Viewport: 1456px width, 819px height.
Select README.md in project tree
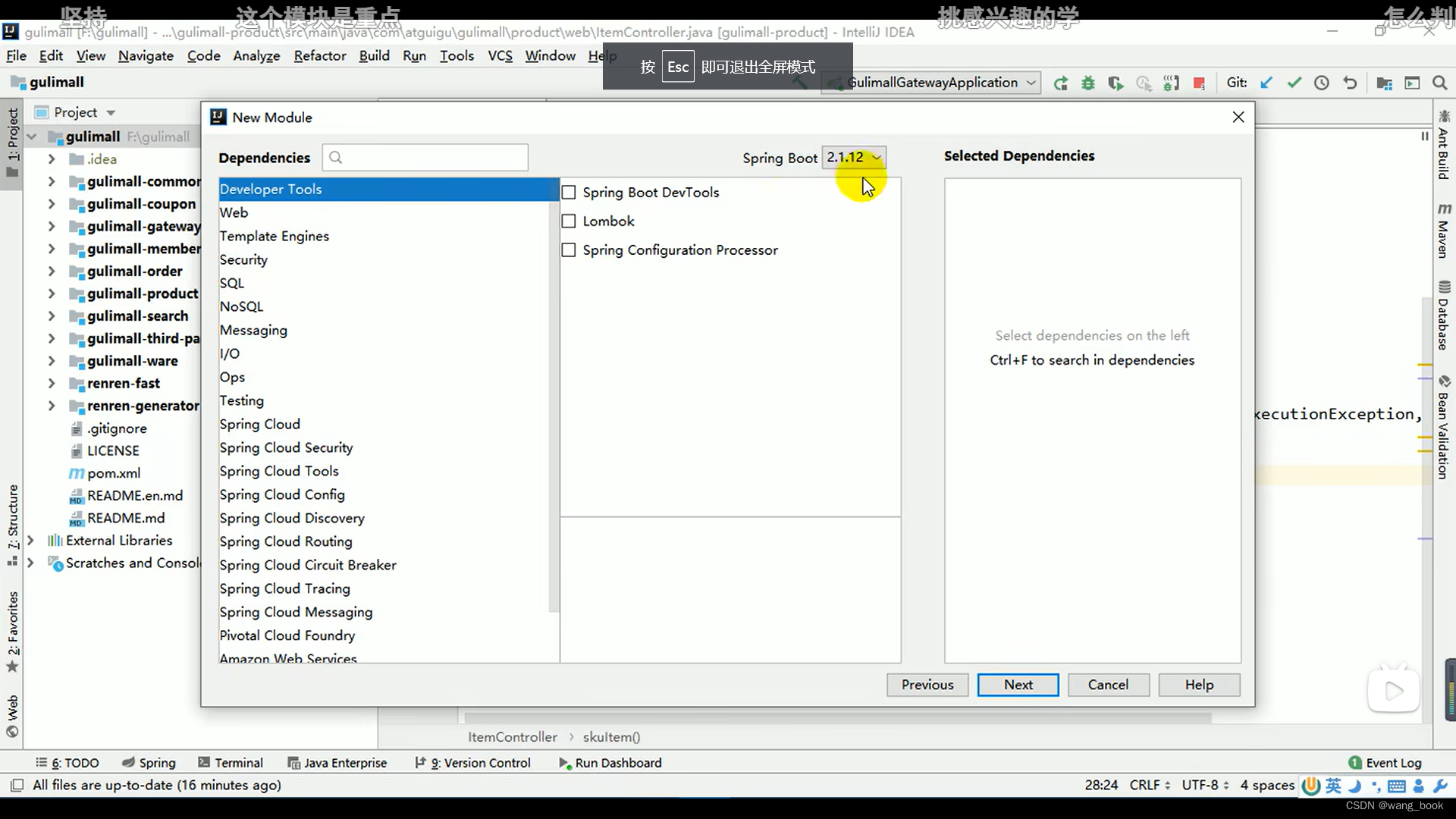click(x=126, y=519)
